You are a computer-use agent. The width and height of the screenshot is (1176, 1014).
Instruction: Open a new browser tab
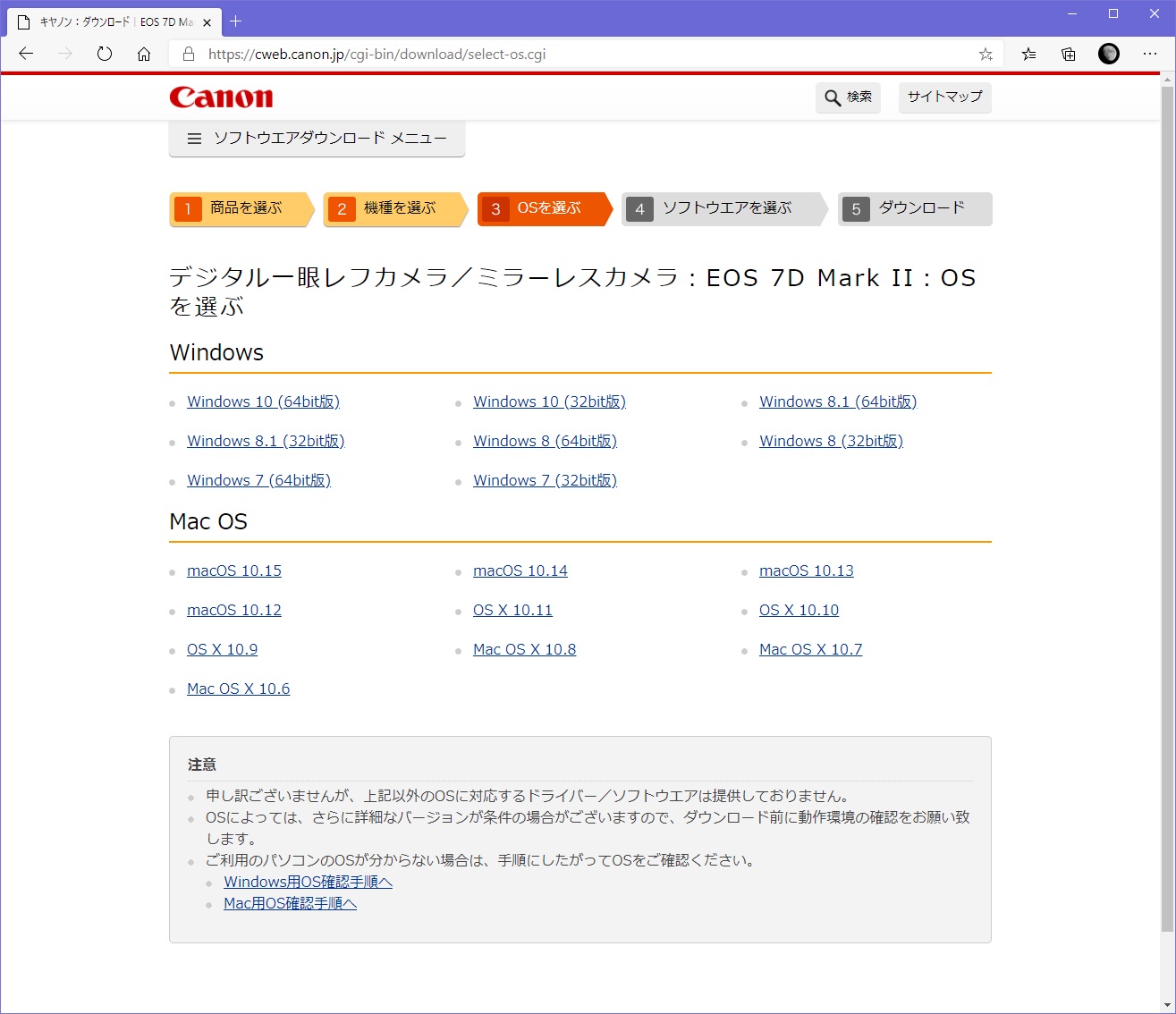[x=236, y=21]
